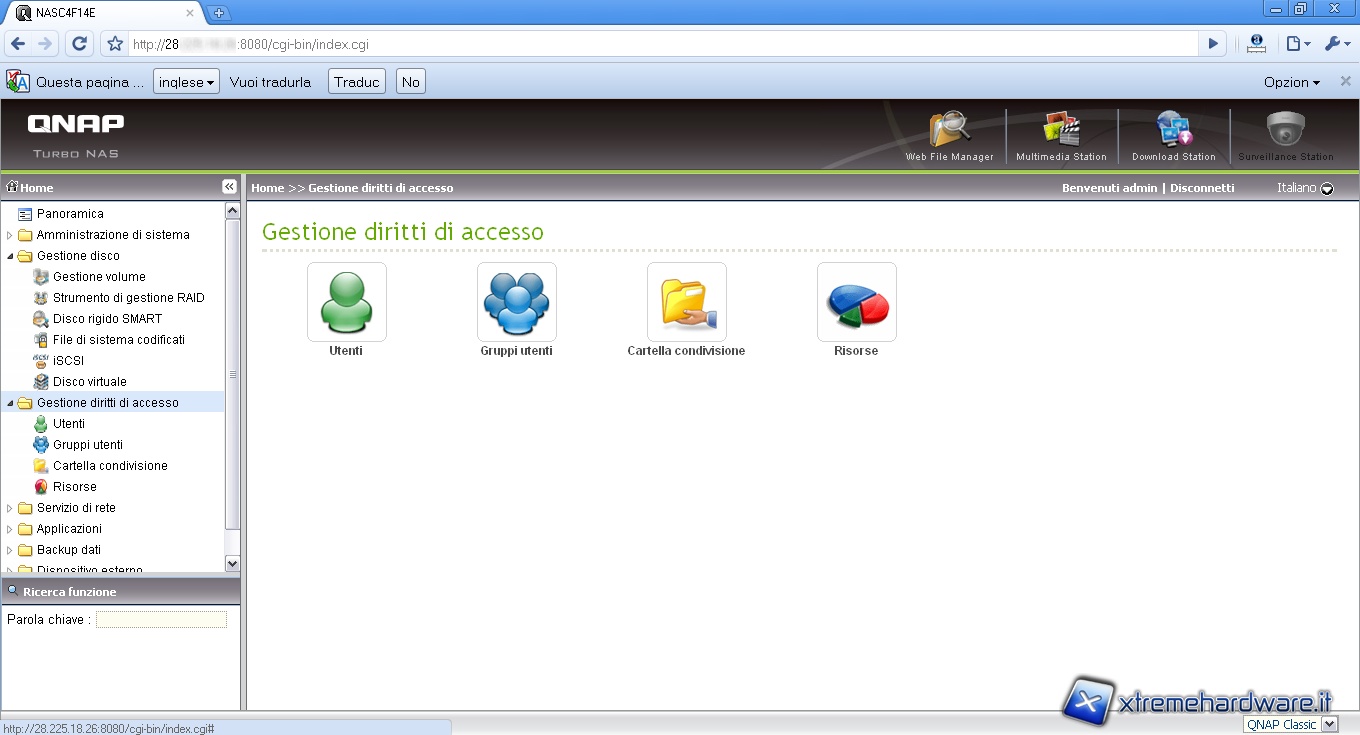
Task: Collapse the left sidebar panel
Action: [x=229, y=187]
